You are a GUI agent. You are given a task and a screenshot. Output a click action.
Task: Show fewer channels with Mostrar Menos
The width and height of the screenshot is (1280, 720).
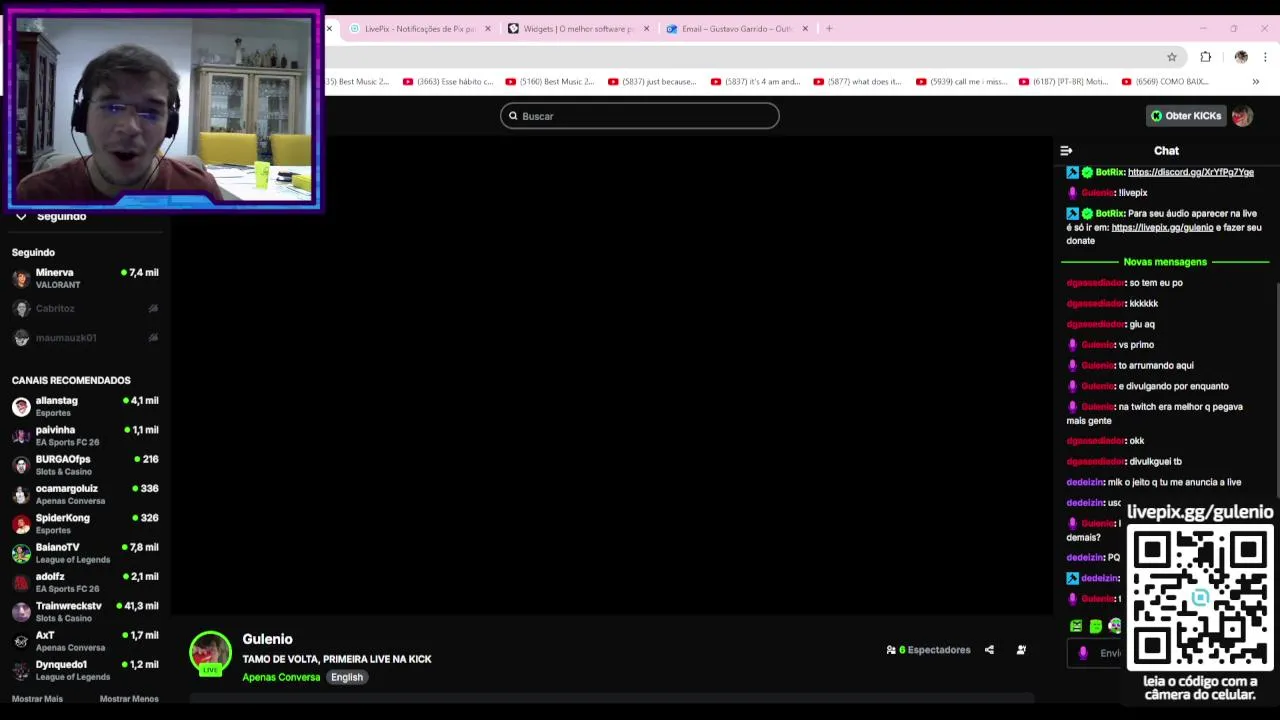pos(129,699)
